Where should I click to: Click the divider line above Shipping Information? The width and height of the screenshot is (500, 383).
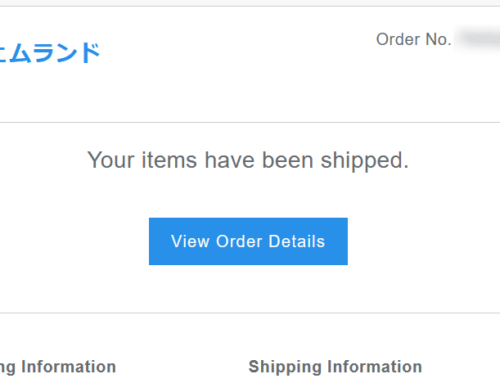click(x=250, y=313)
